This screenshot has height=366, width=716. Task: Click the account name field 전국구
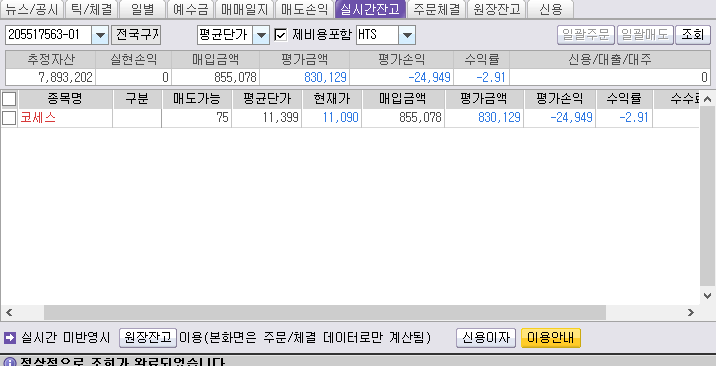coord(136,35)
